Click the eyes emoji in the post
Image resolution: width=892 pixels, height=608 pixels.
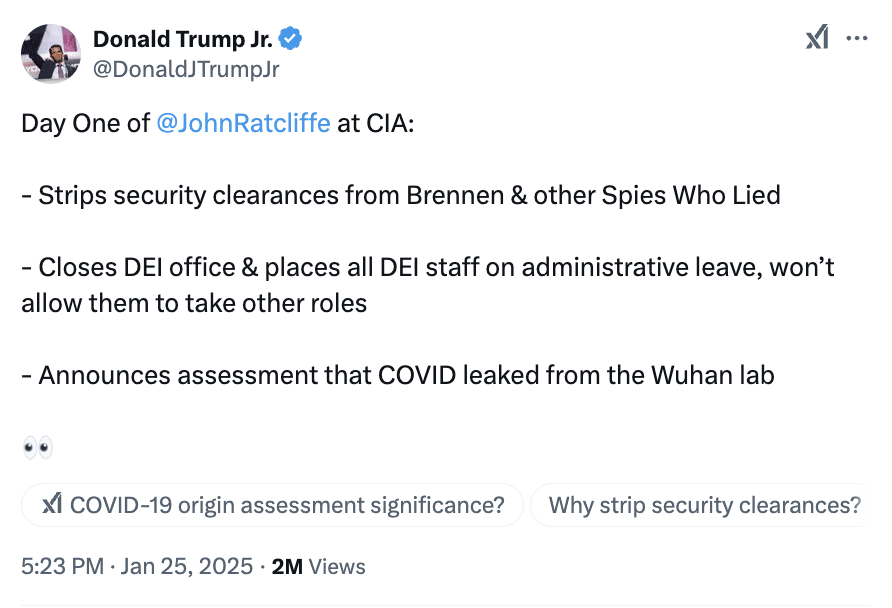coord(37,447)
